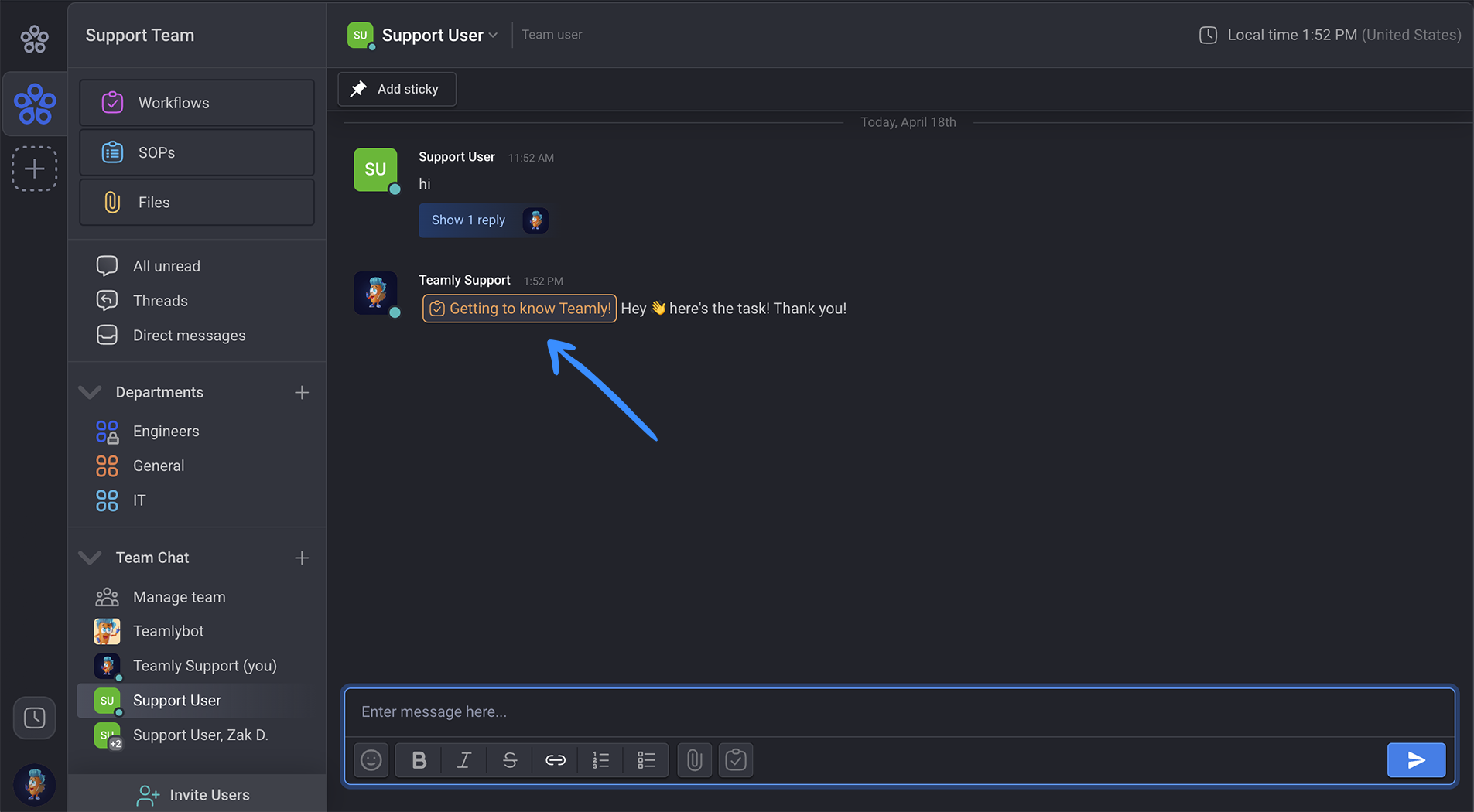Open the emoji picker
The image size is (1474, 812).
pos(371,760)
